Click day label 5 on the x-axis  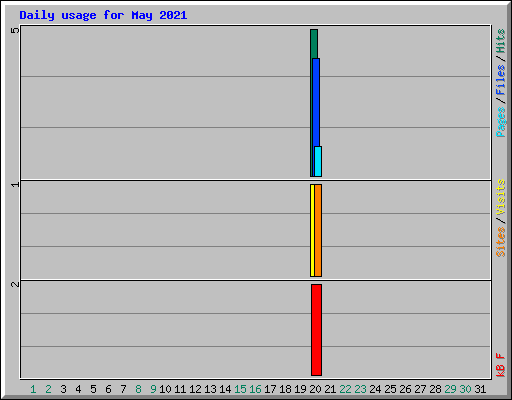click(93, 389)
